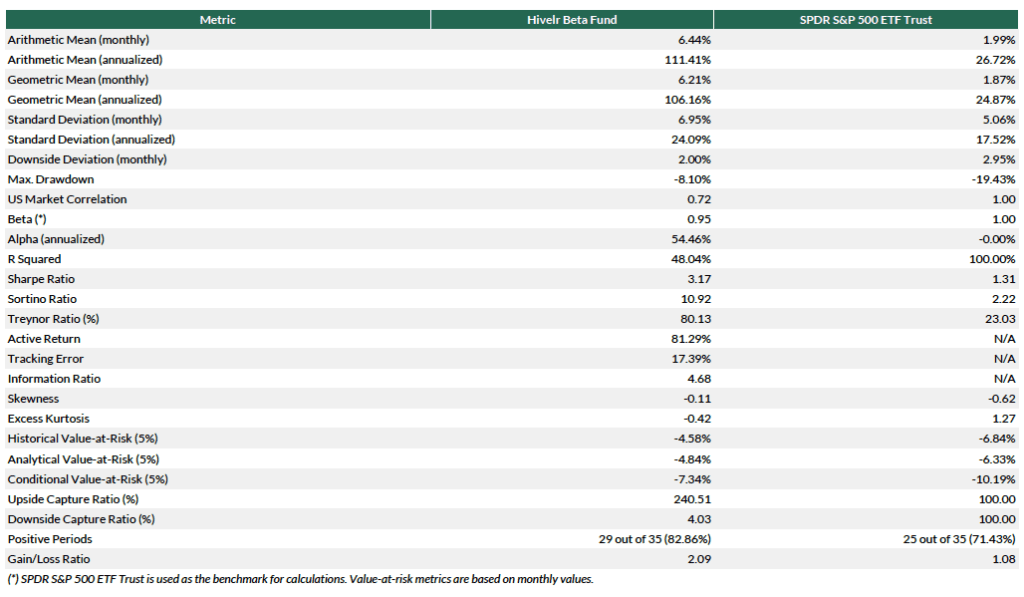Image resolution: width=1024 pixels, height=597 pixels.
Task: Select the SPDR value "1.99%"
Action: coord(999,40)
